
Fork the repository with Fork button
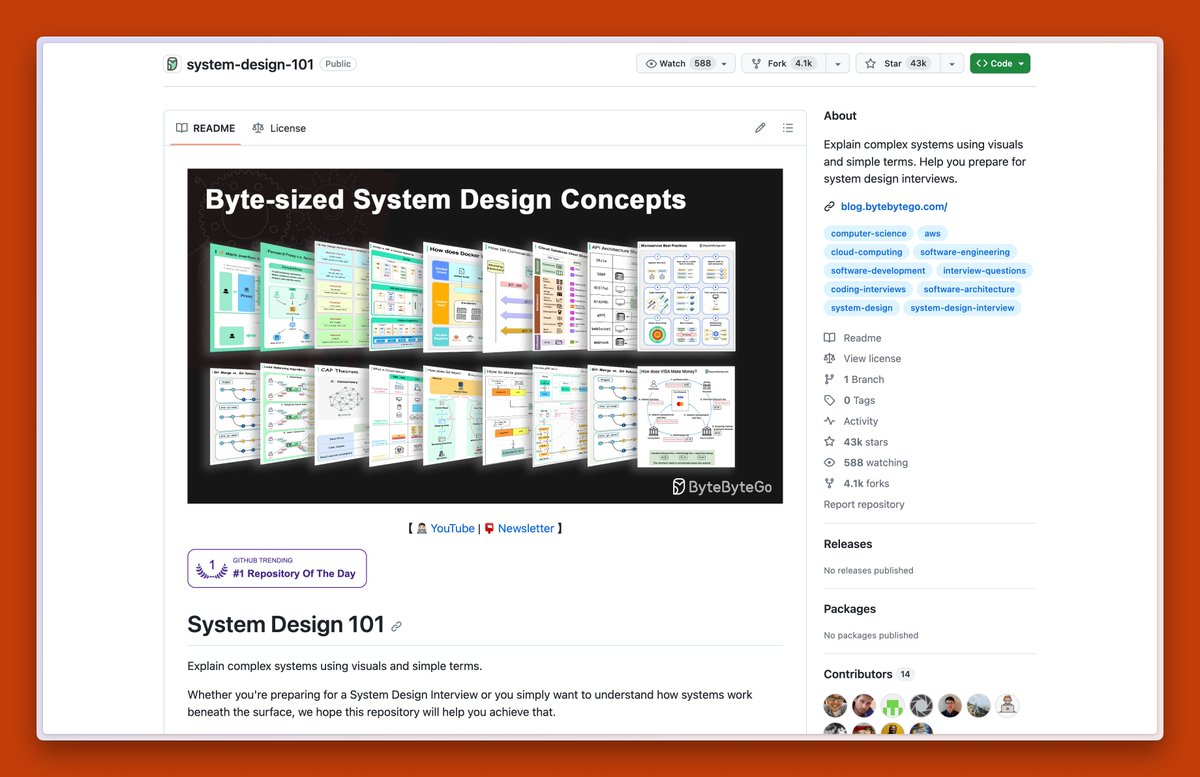[781, 63]
